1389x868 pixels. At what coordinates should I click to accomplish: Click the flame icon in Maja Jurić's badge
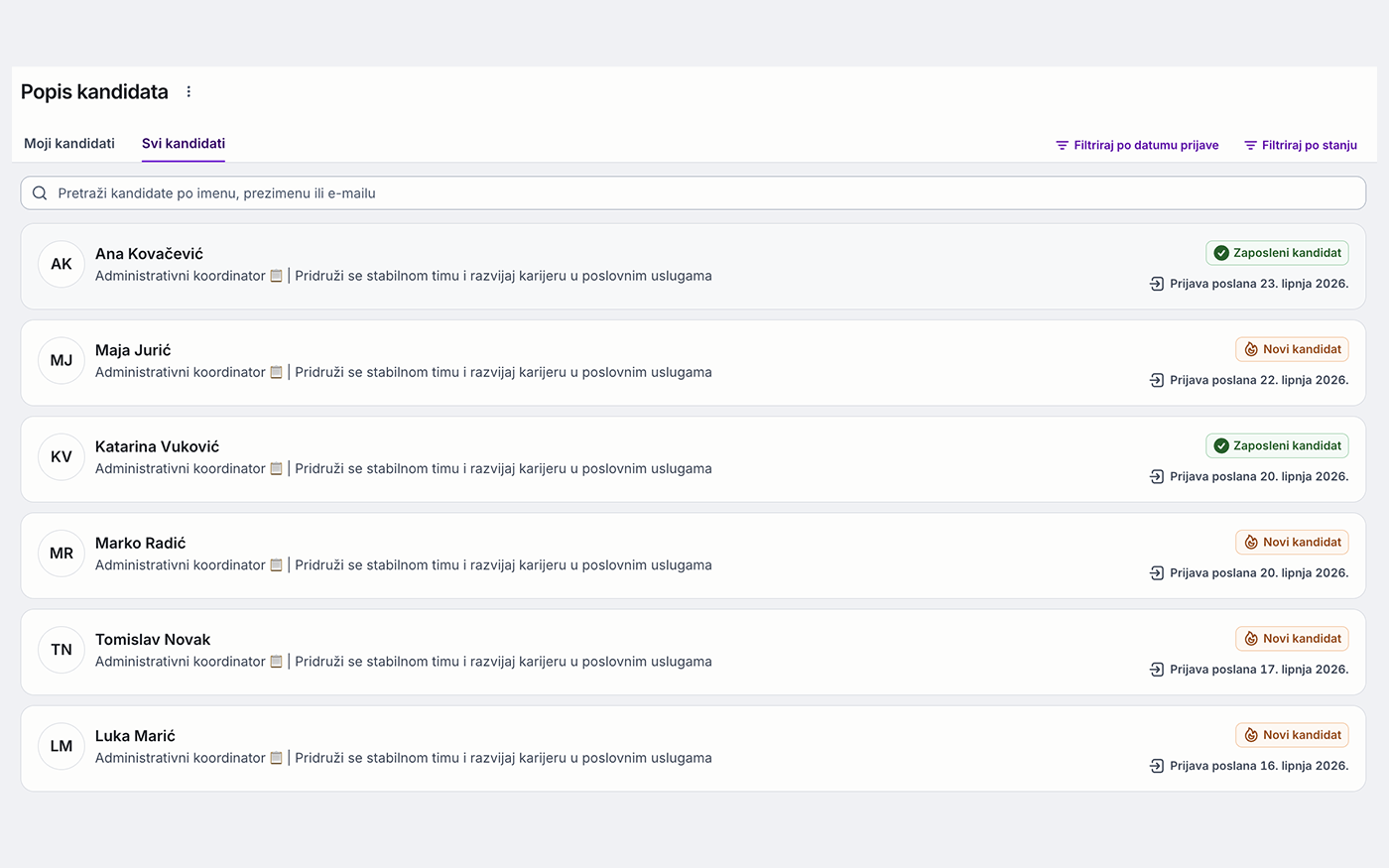tap(1251, 349)
